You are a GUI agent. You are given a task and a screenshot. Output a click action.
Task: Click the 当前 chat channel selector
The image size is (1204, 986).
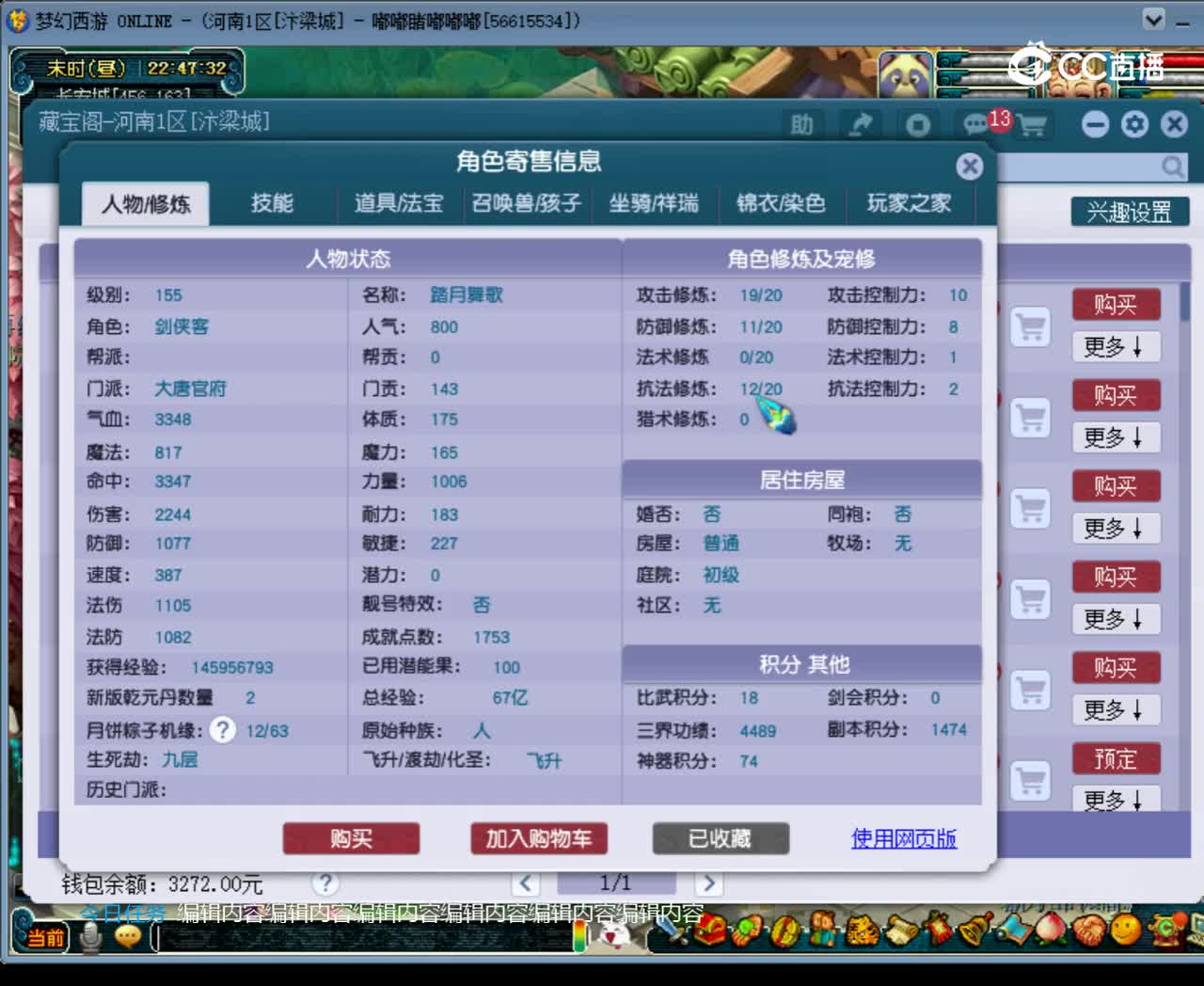pyautogui.click(x=44, y=937)
